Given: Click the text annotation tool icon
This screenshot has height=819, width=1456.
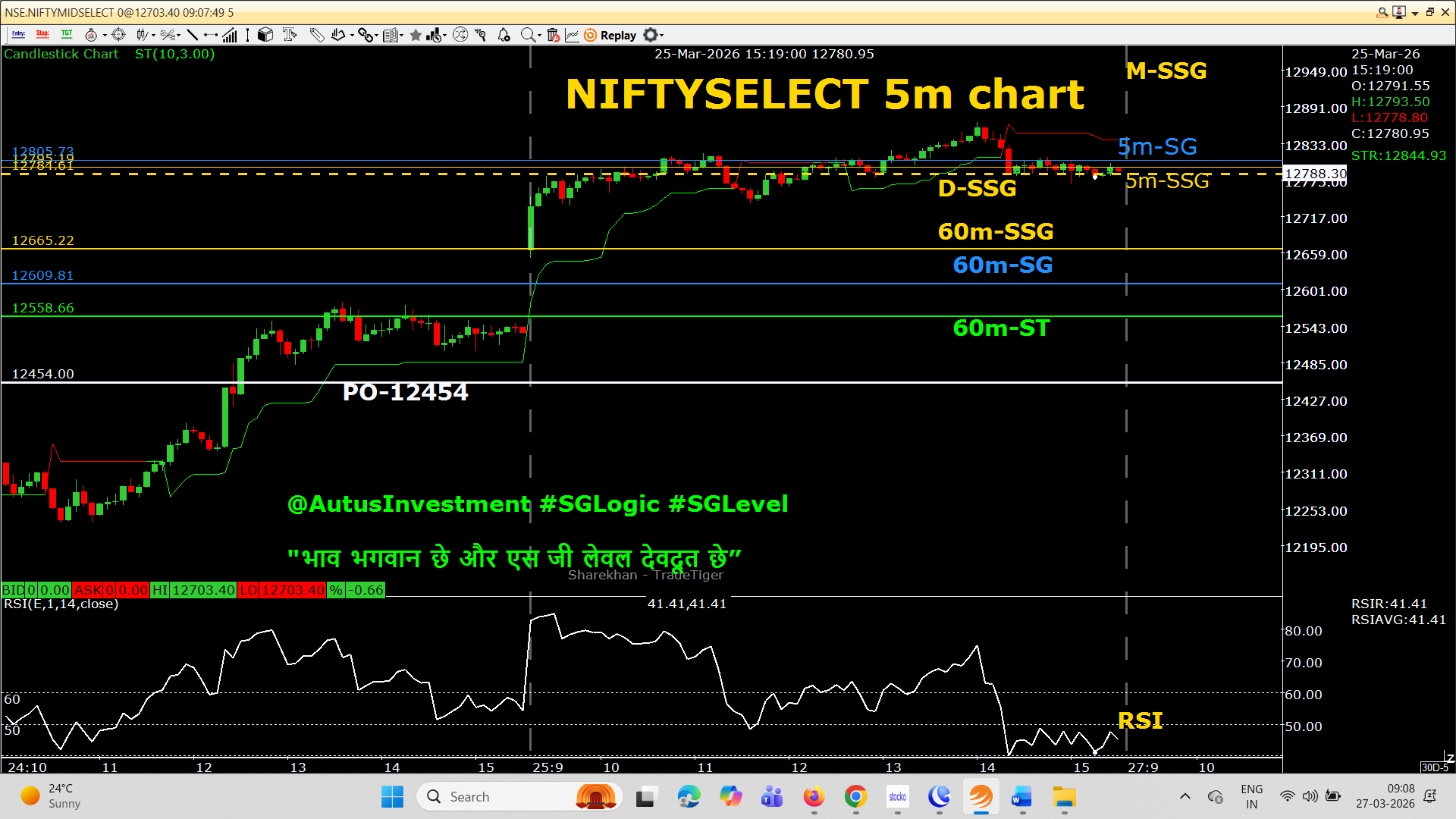Looking at the screenshot, I should click(289, 35).
